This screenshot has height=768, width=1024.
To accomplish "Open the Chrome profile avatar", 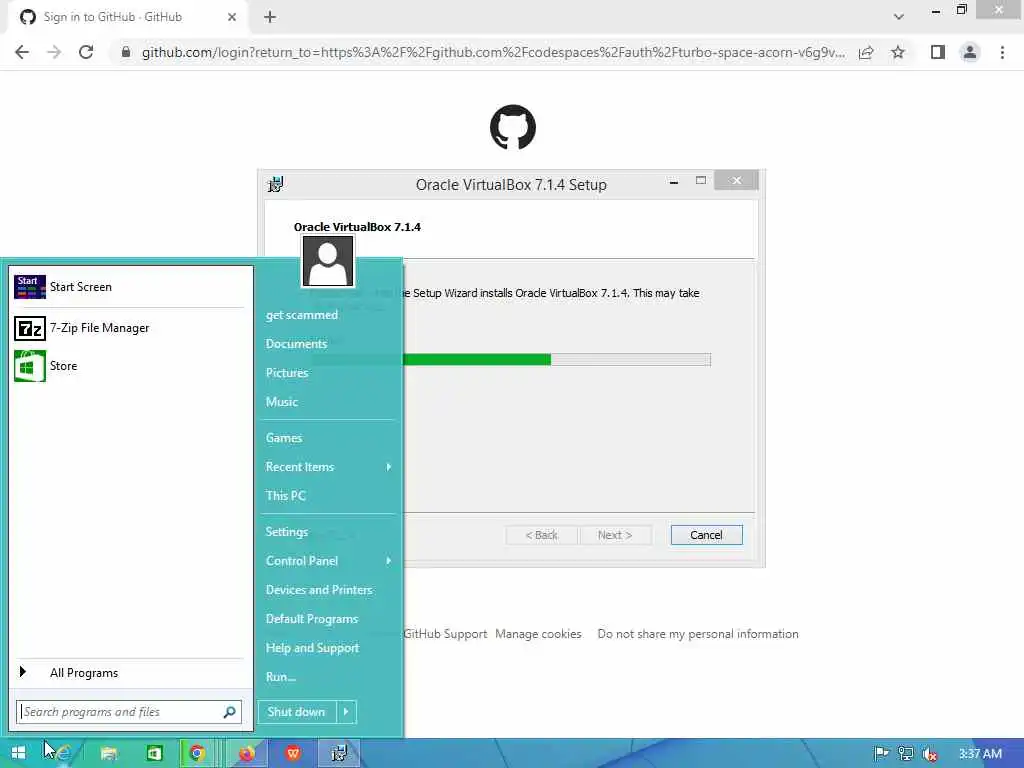I will point(970,52).
